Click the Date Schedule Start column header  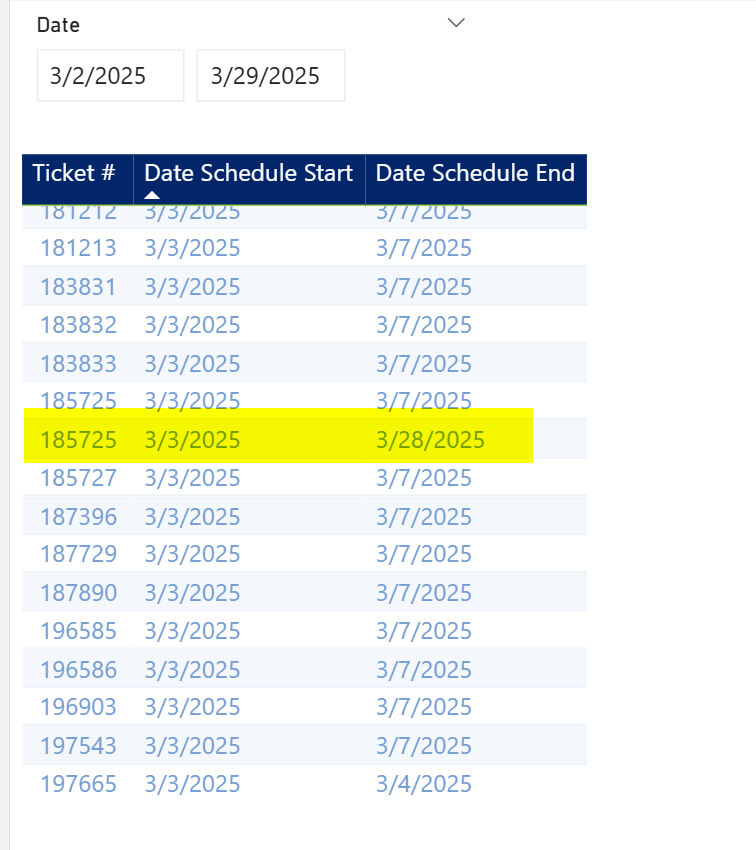pos(248,173)
